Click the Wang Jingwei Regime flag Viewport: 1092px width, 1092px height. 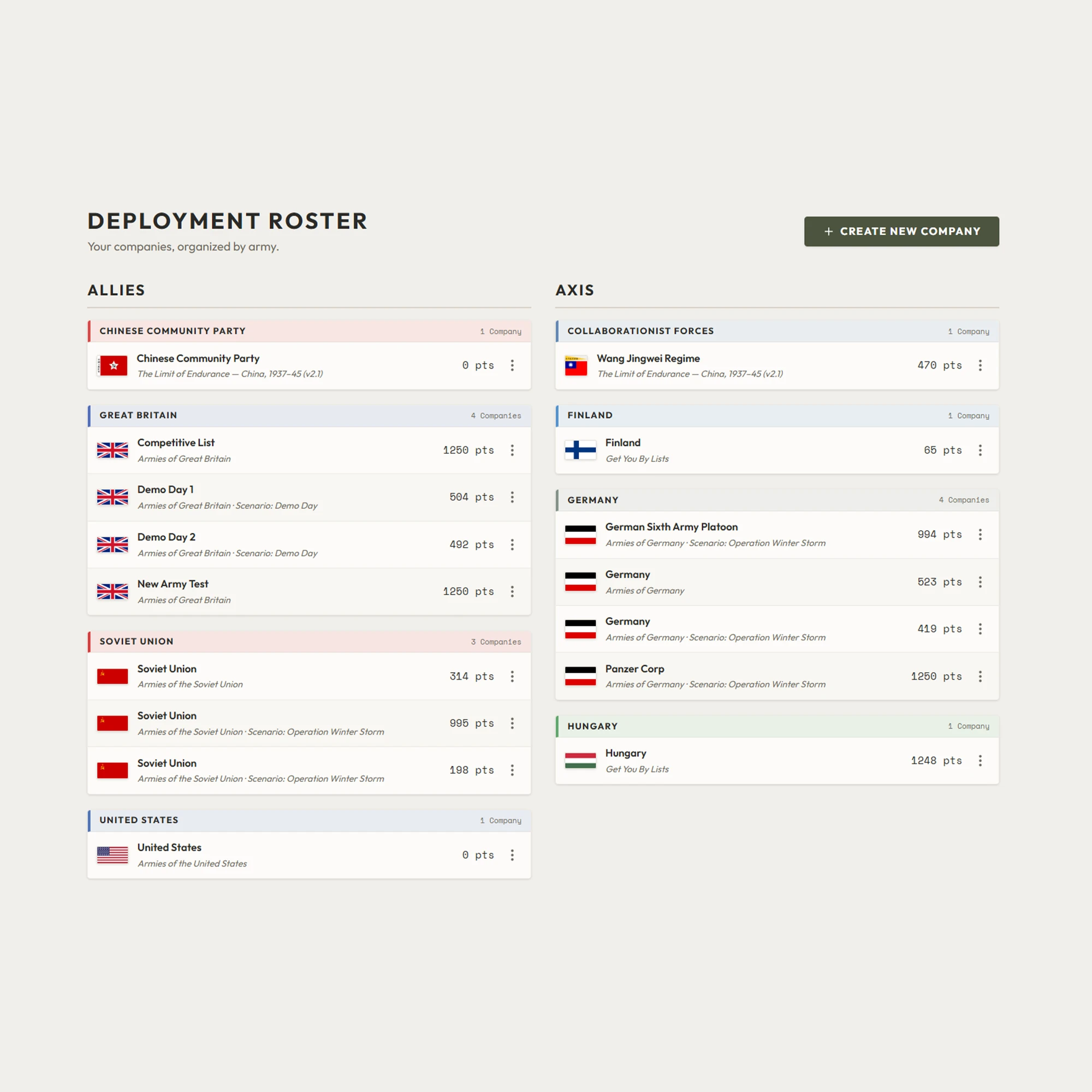click(x=576, y=366)
